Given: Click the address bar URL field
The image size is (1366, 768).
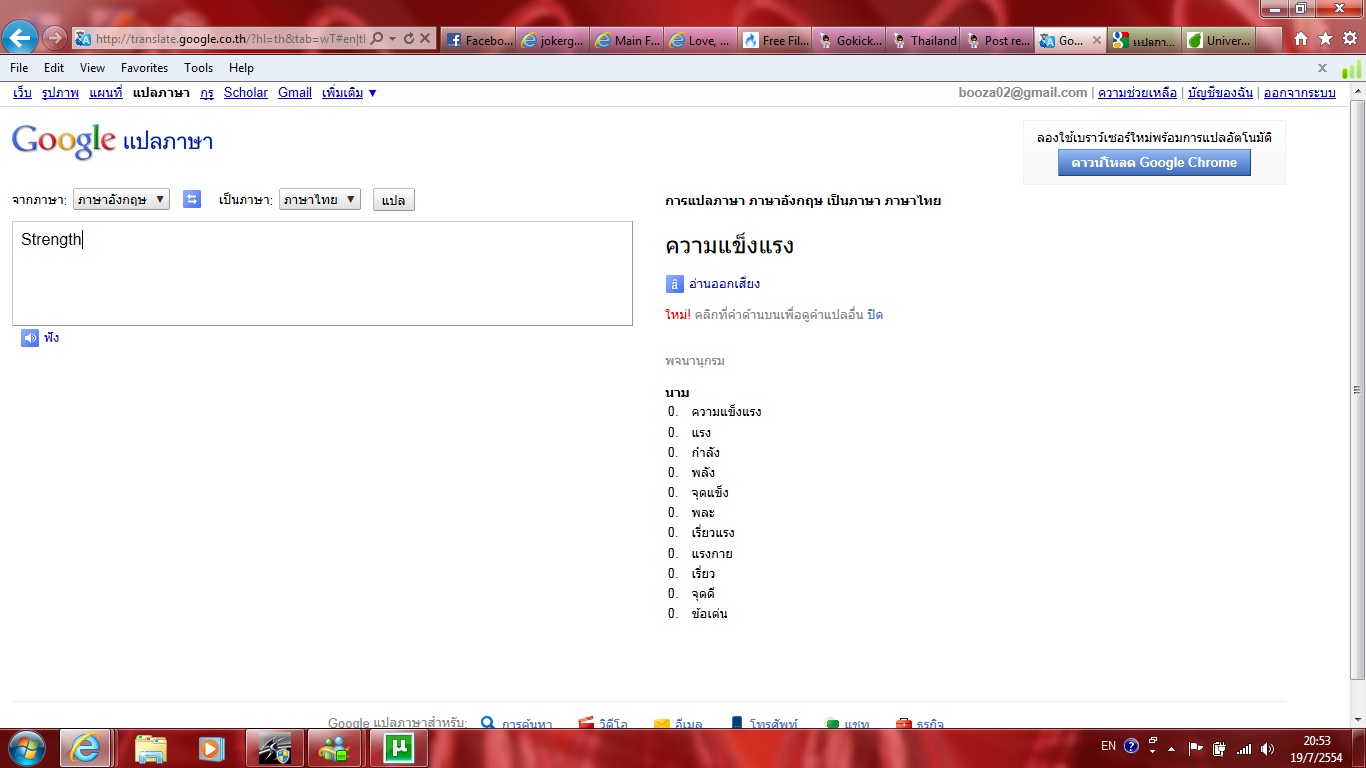Looking at the screenshot, I should click(230, 39).
